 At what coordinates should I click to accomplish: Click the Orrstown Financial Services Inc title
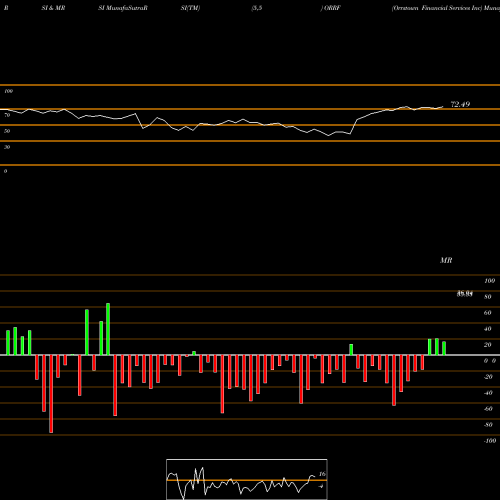437,8
